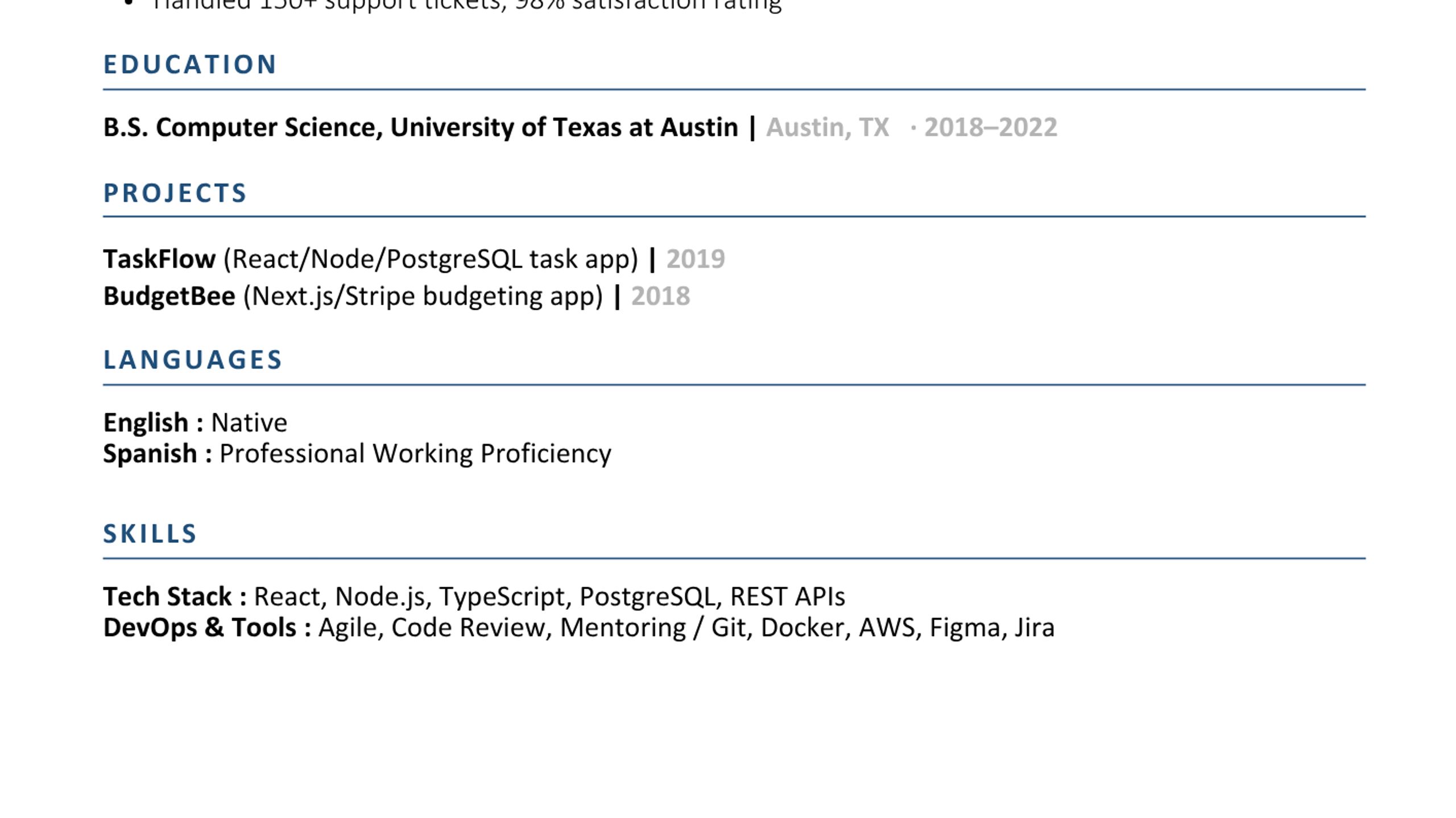Click the Next.js/Stripe budgeting app description
This screenshot has height=818, width=1456.
click(x=423, y=297)
